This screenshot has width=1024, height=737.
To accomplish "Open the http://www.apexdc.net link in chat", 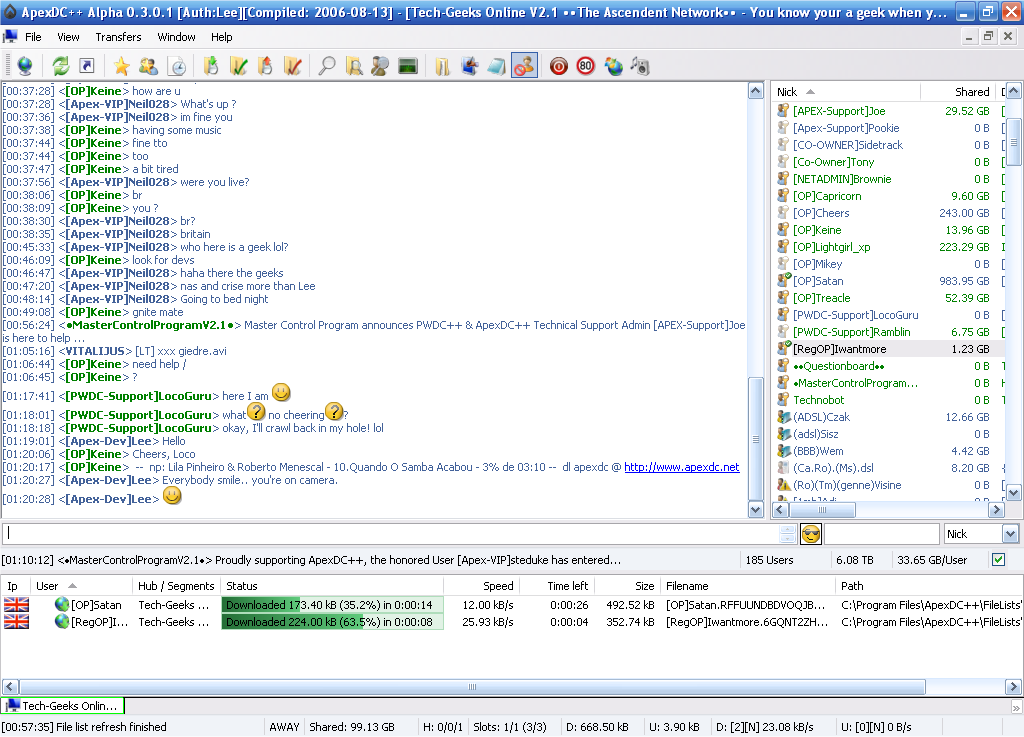I will [x=682, y=467].
